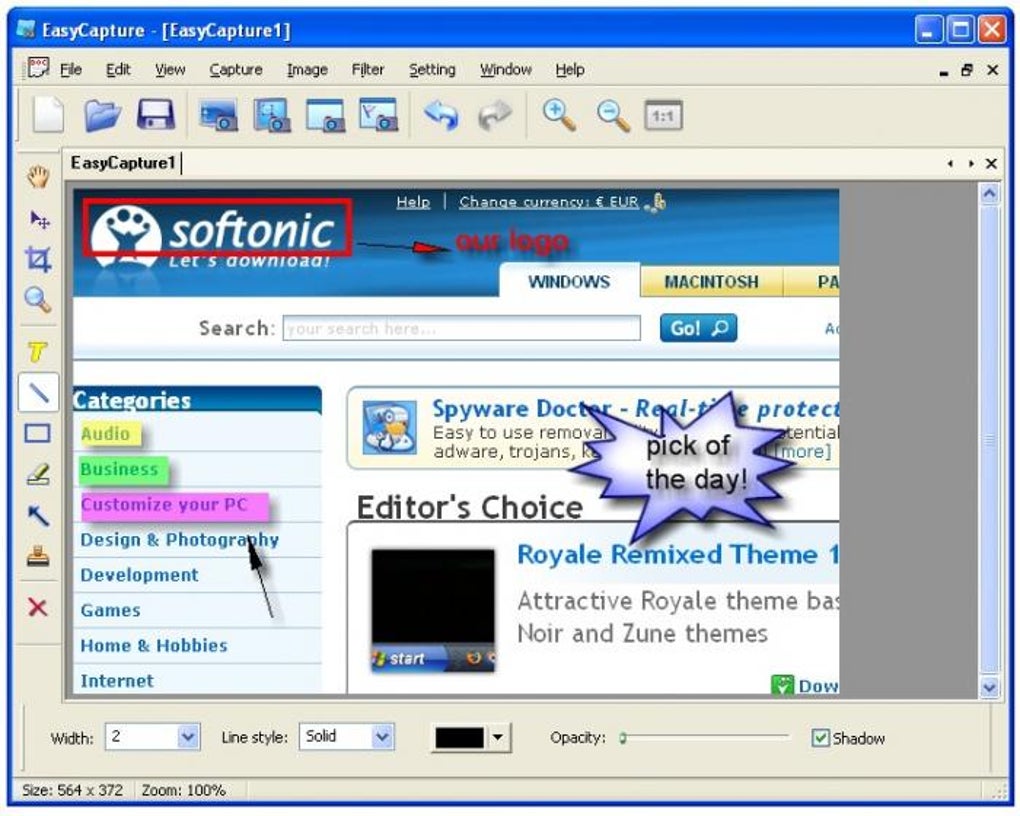The width and height of the screenshot is (1020, 816).
Task: Click vertical scrollbar down arrow
Action: pyautogui.click(x=989, y=687)
